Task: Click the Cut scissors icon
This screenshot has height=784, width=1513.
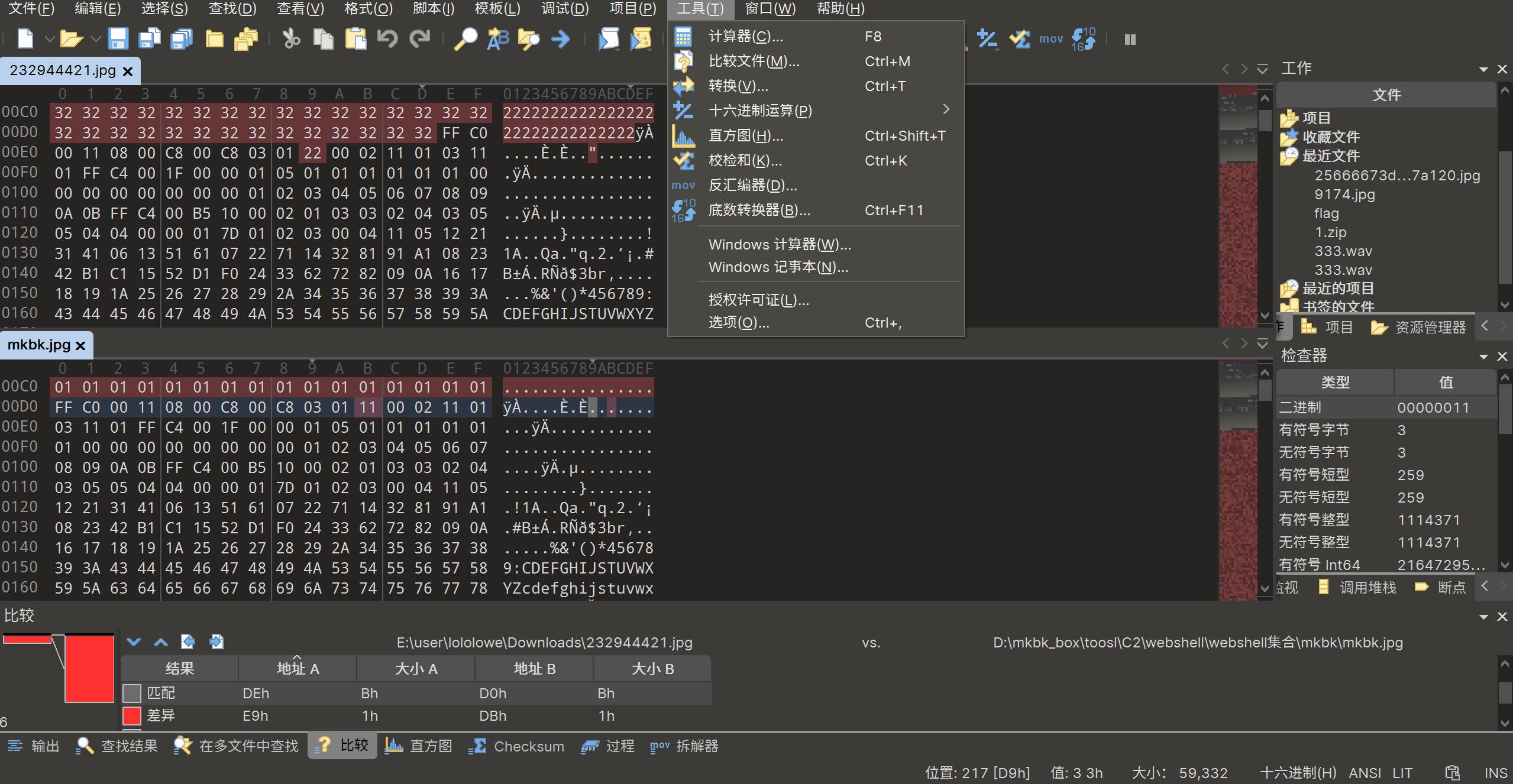Action: coord(291,39)
